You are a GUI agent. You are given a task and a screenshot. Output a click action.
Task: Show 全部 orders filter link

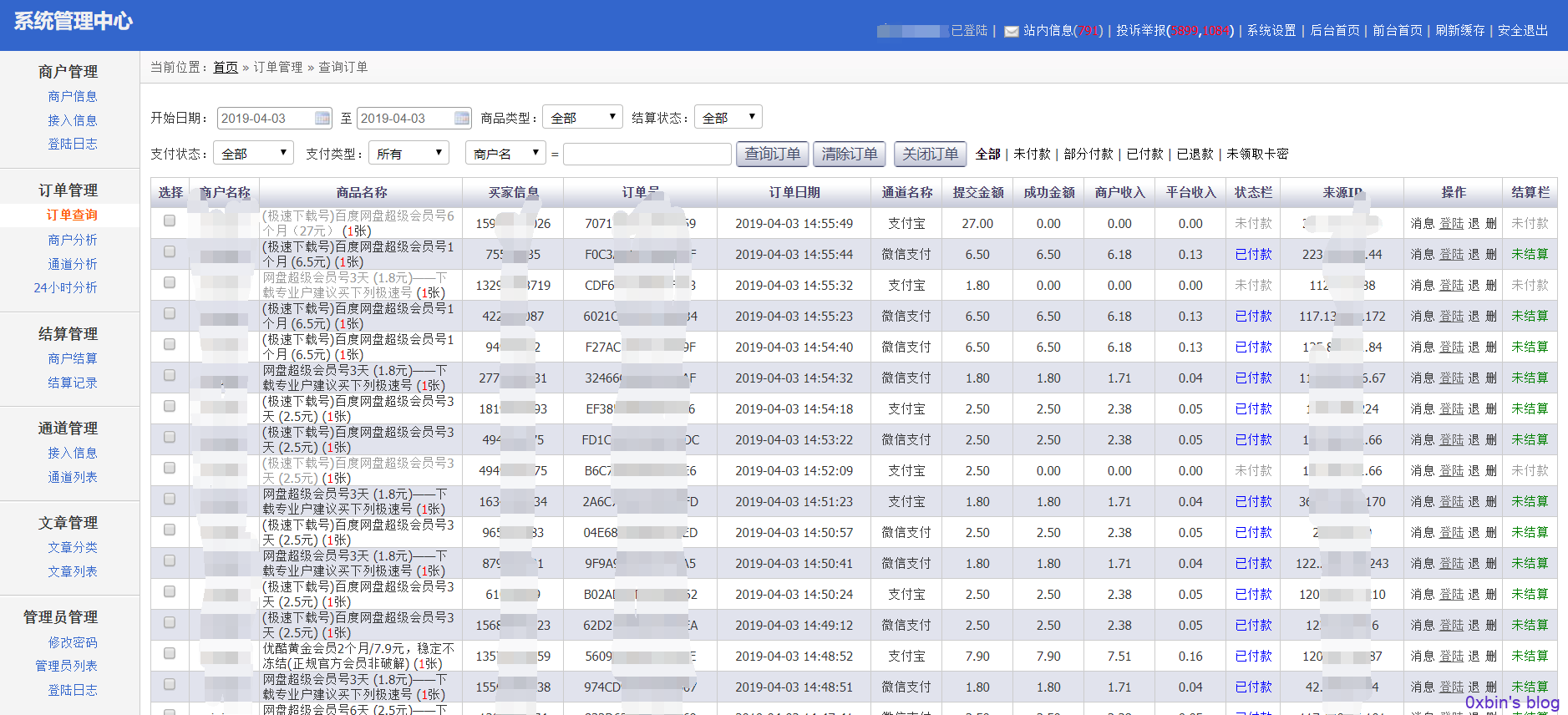click(987, 154)
